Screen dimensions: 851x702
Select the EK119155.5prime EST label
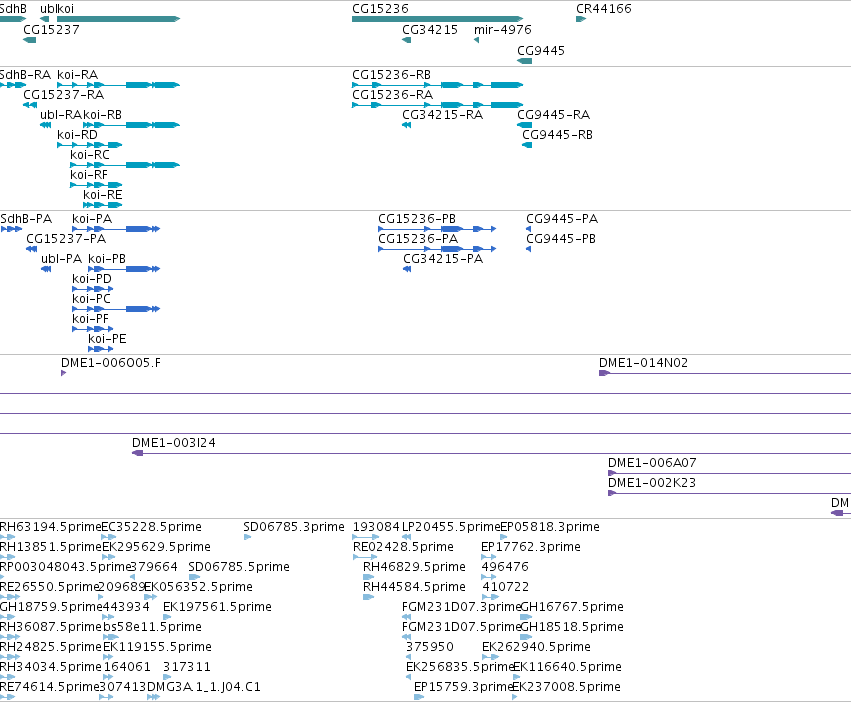coord(157,648)
